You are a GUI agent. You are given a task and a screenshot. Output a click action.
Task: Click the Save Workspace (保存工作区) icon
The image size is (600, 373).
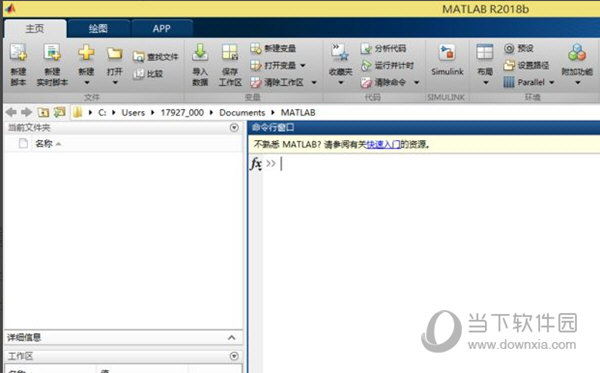point(230,53)
